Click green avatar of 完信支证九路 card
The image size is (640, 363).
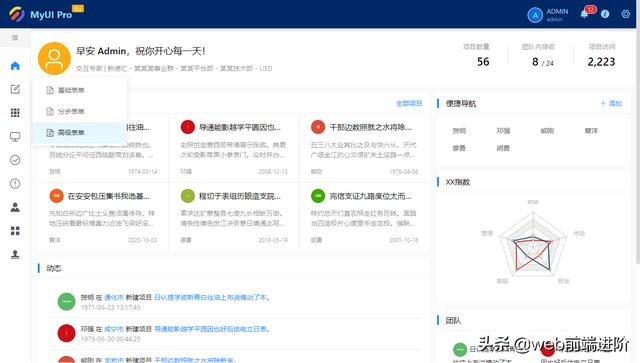(318, 196)
